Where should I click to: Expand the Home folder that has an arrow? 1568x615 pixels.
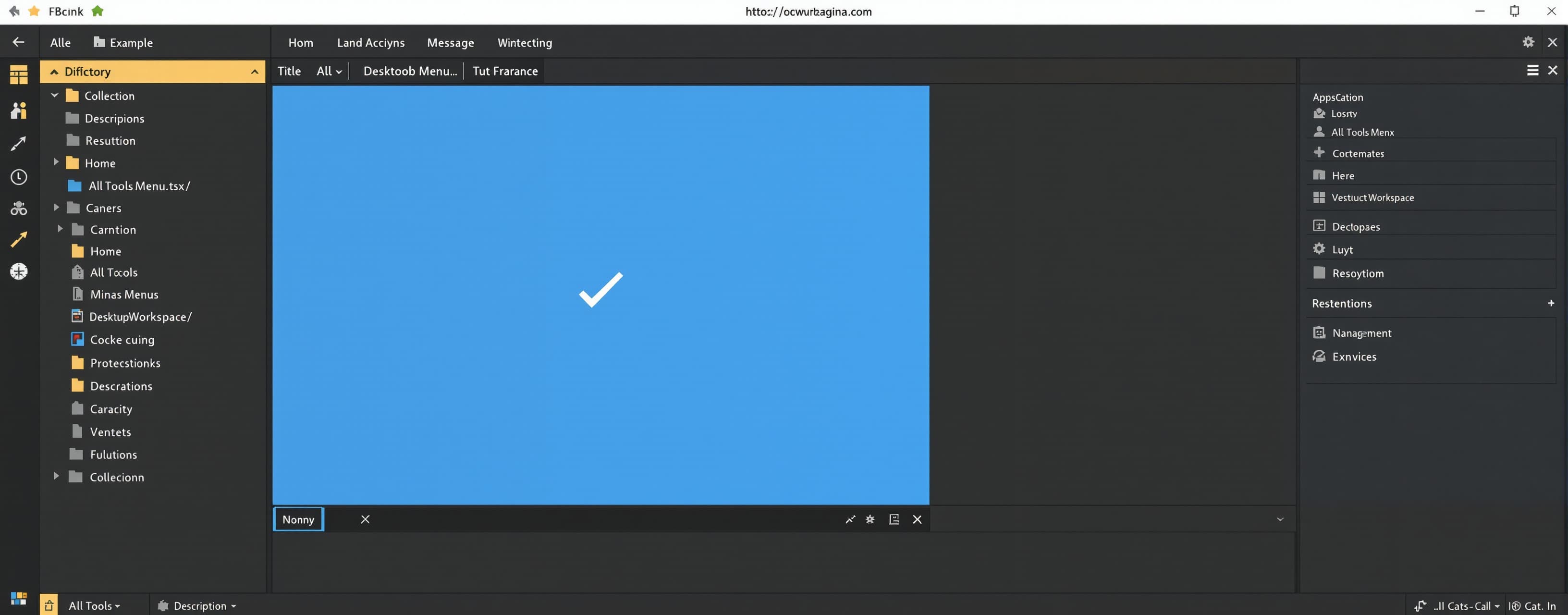click(56, 162)
